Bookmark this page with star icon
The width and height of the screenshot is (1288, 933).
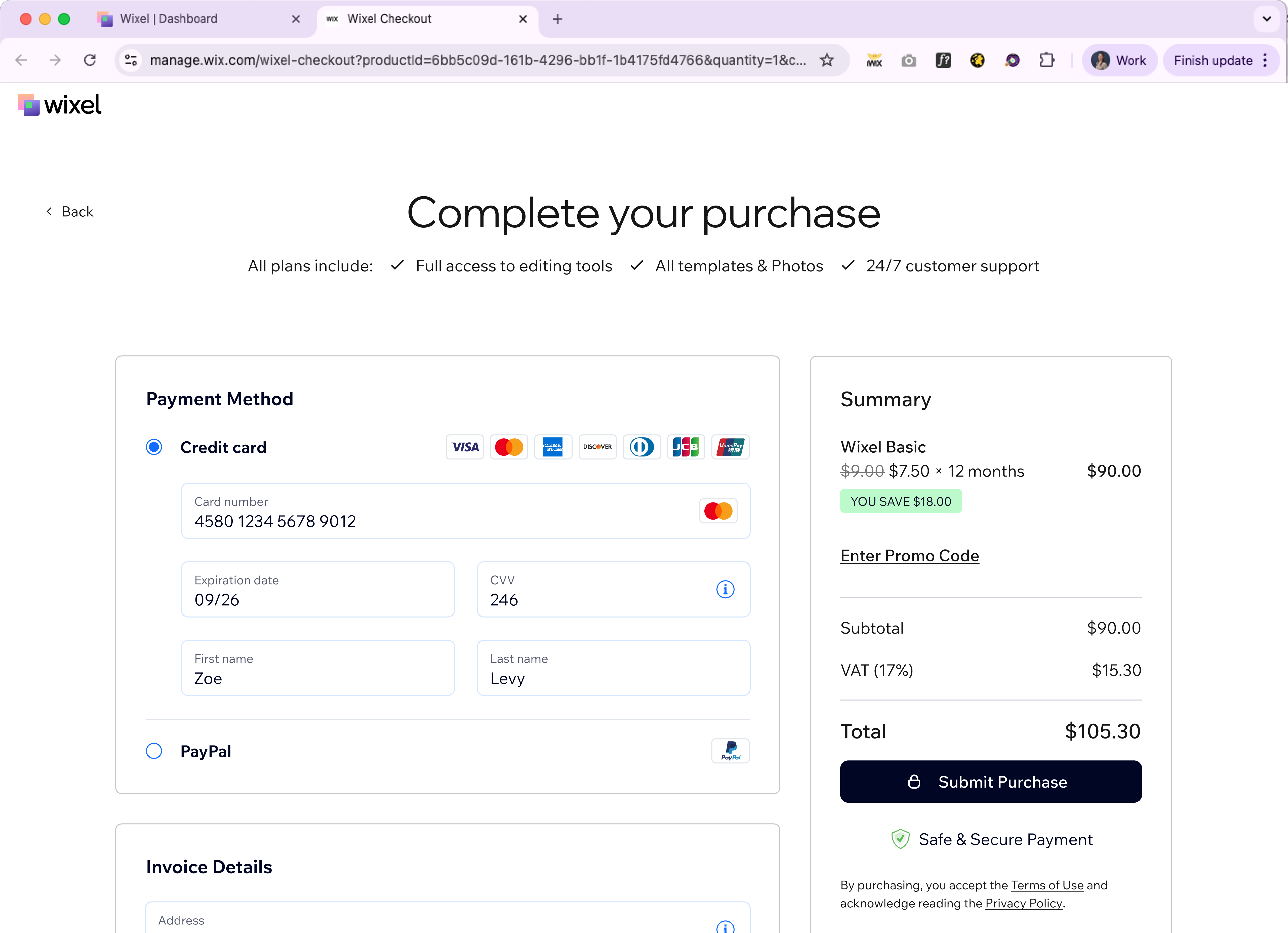827,60
